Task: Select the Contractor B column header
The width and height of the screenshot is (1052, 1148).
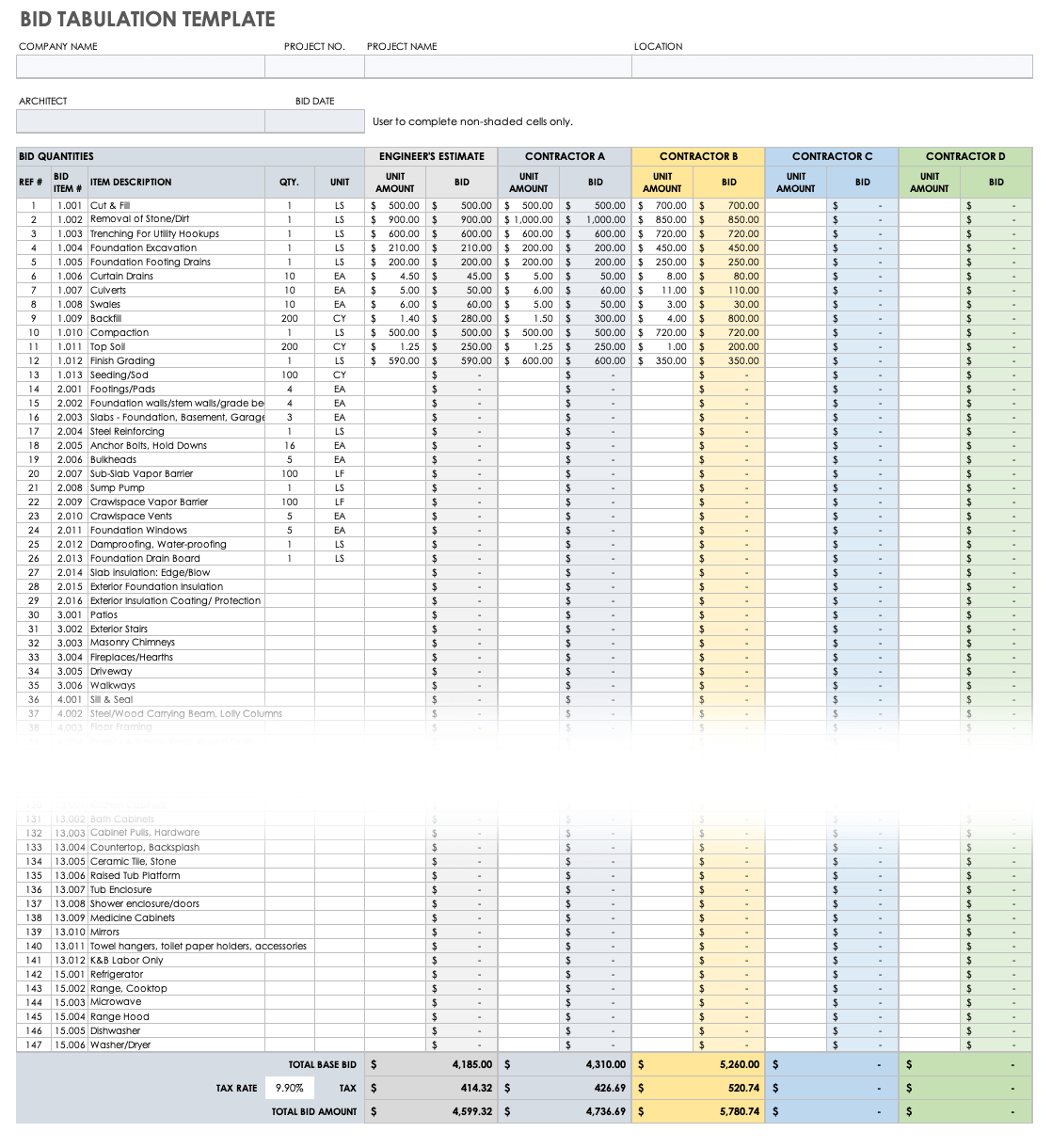Action: tap(698, 156)
